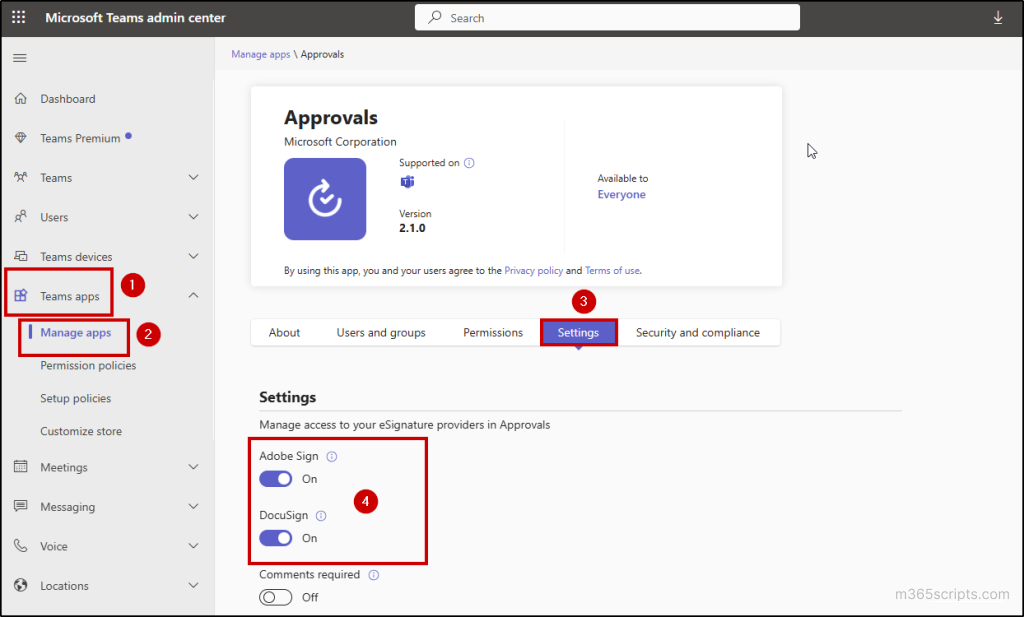
Task: Click the Teams apps icon
Action: (x=21, y=296)
